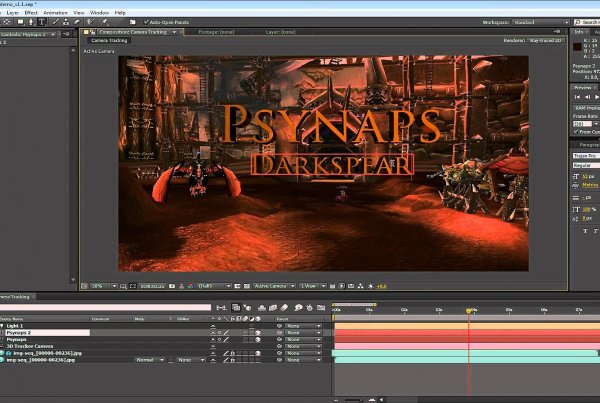Image resolution: width=600 pixels, height=403 pixels.
Task: Click Show Snapshot icon in viewer bar
Action: (181, 286)
